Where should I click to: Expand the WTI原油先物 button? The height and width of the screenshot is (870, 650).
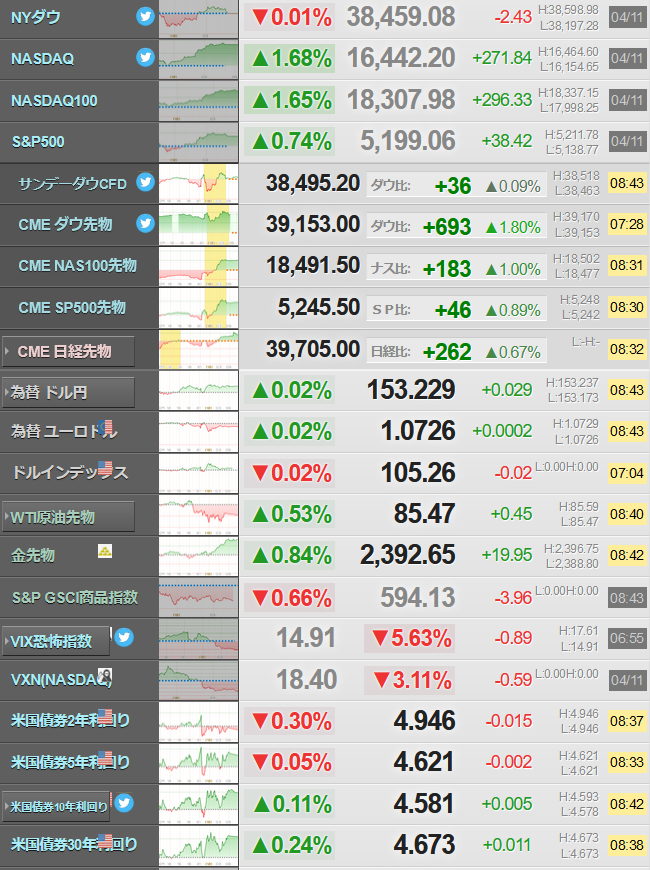point(68,517)
